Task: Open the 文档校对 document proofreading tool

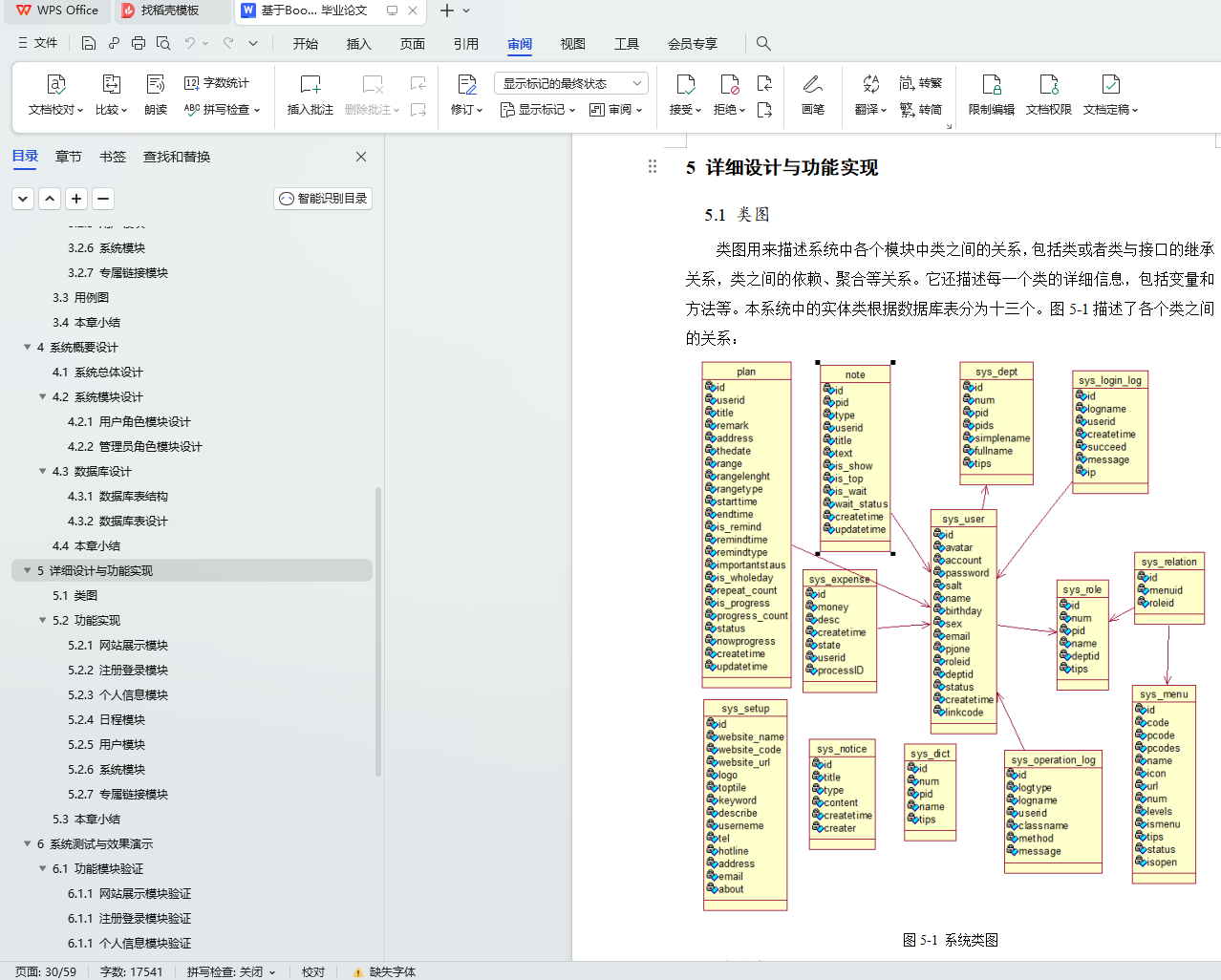Action: pos(55,96)
